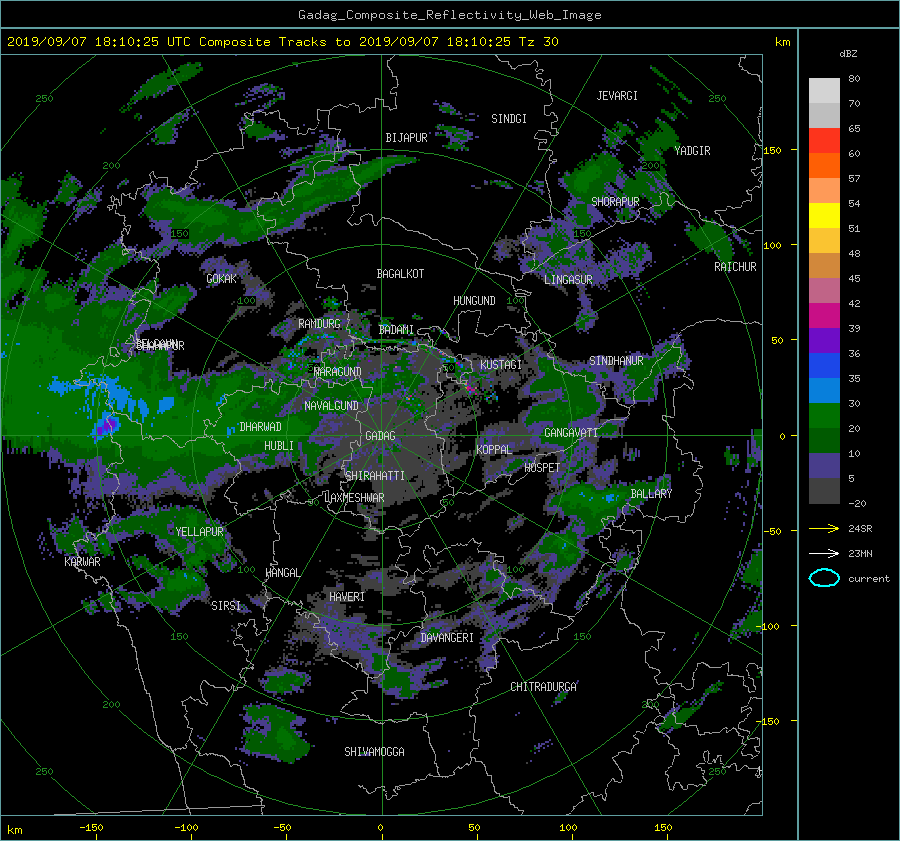This screenshot has height=841, width=900.
Task: Click the NARAGUND city label
Action: tap(338, 372)
